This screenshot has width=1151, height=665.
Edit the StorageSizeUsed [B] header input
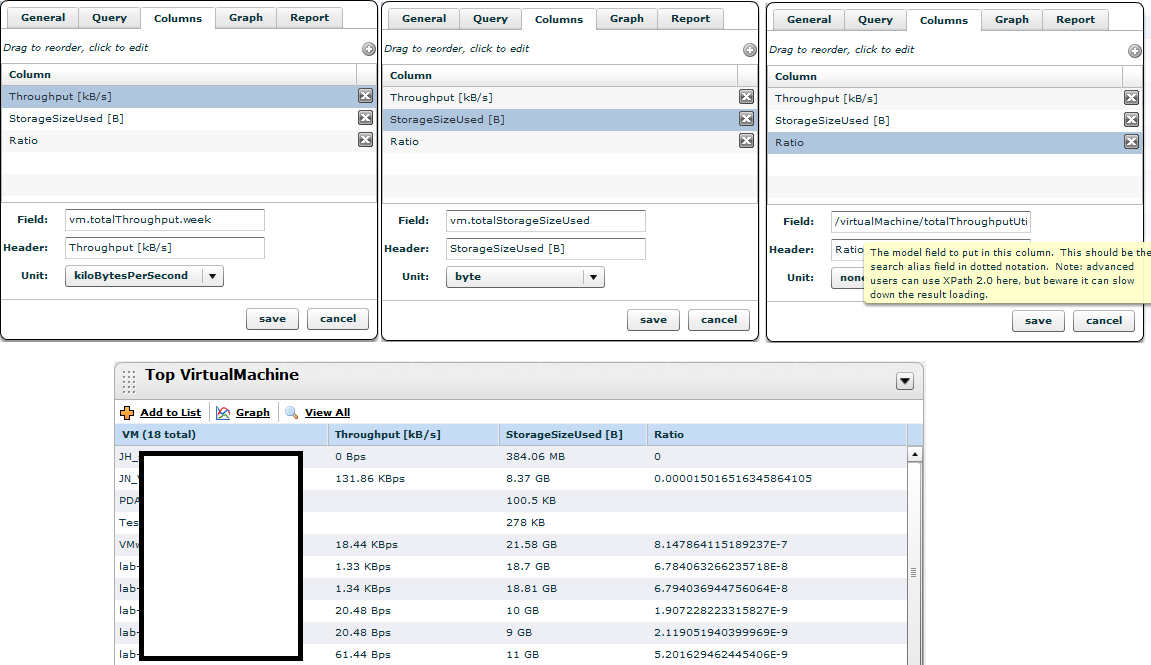coord(546,249)
